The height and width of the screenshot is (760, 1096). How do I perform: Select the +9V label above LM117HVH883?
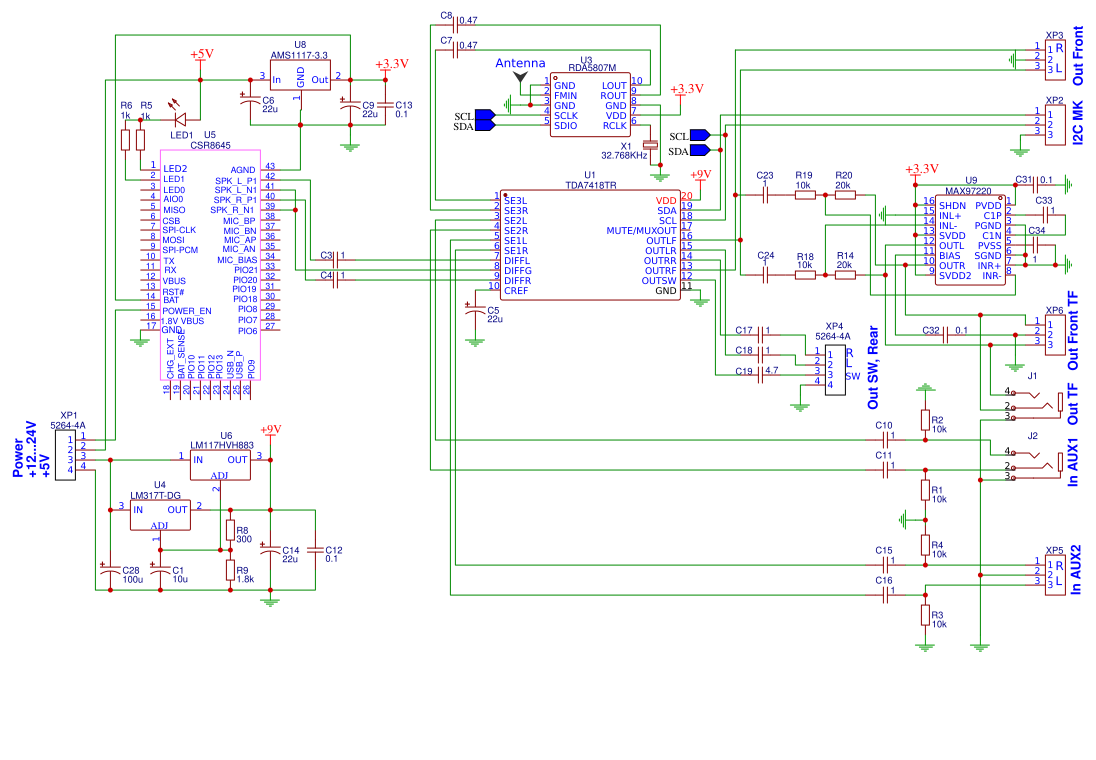(270, 429)
